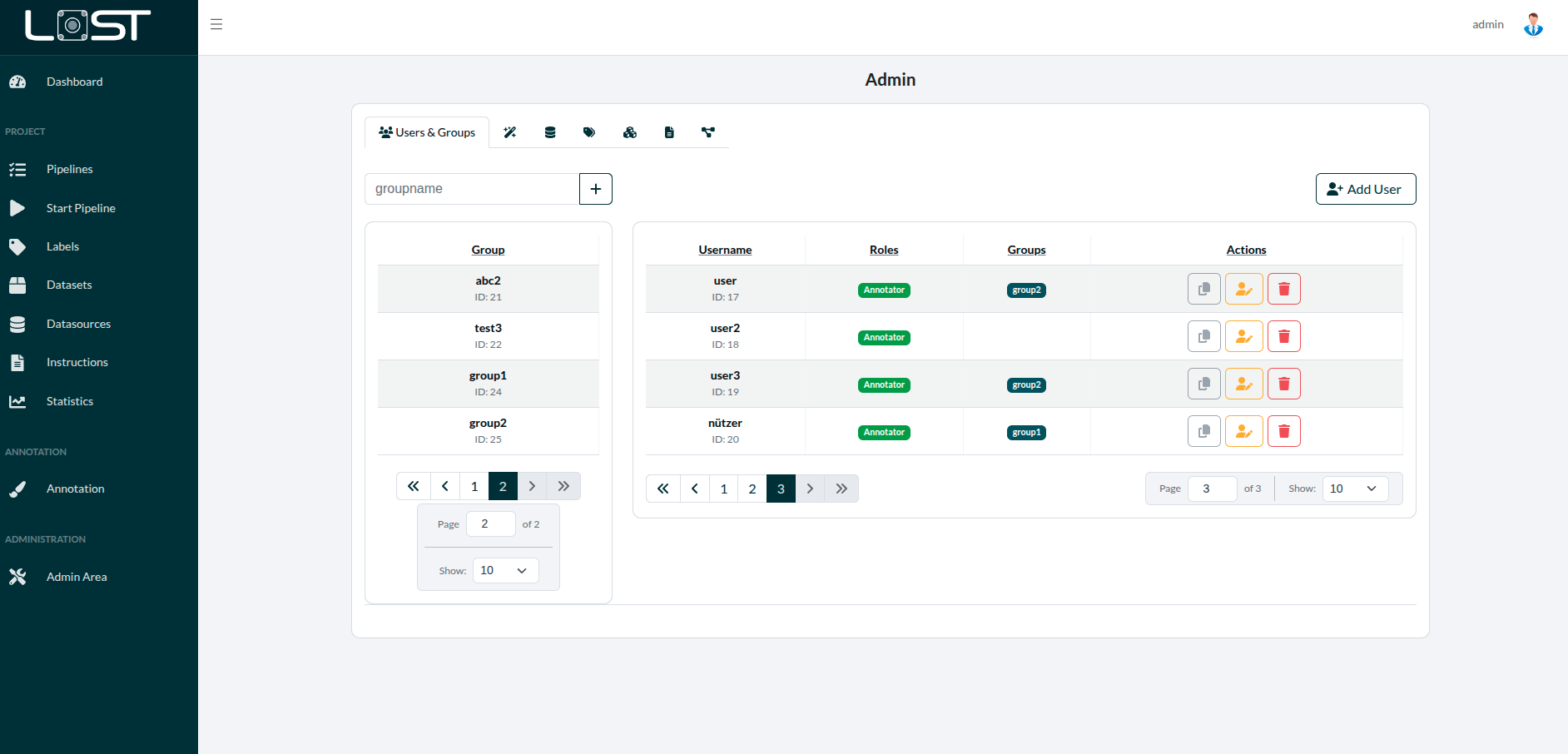This screenshot has width=1568, height=754.
Task: Open the magic wand tab
Action: (510, 132)
